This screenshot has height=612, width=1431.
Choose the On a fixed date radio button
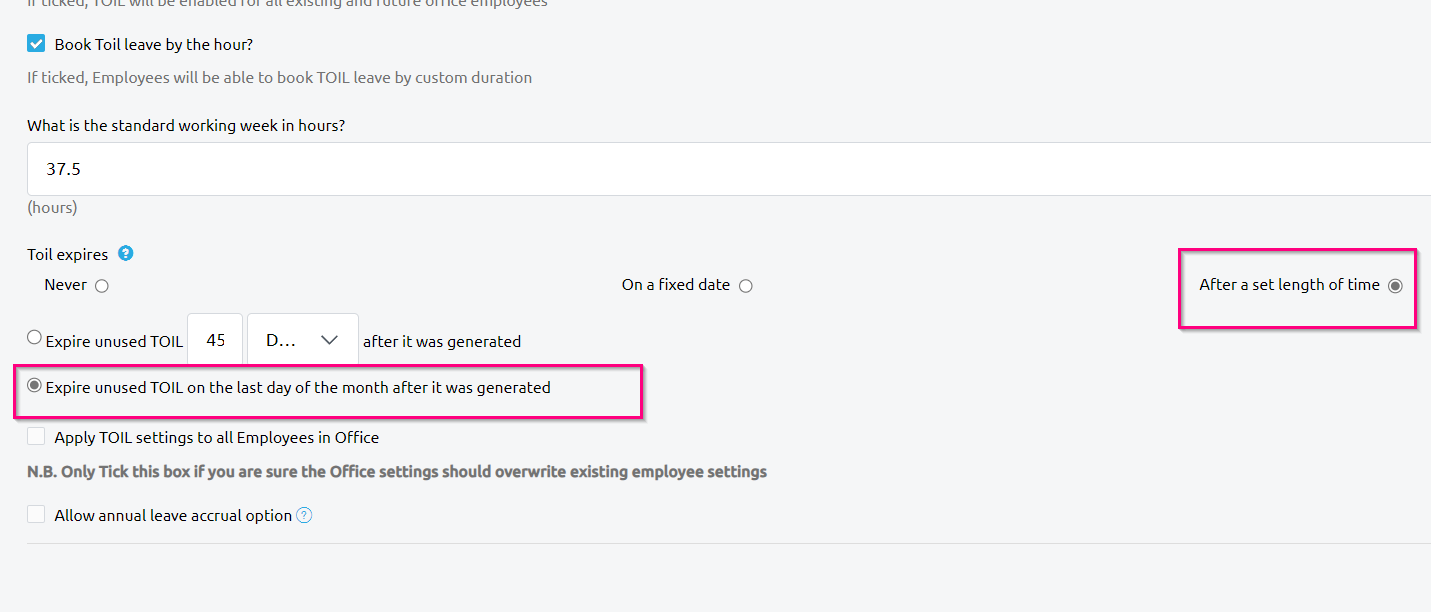click(x=746, y=286)
